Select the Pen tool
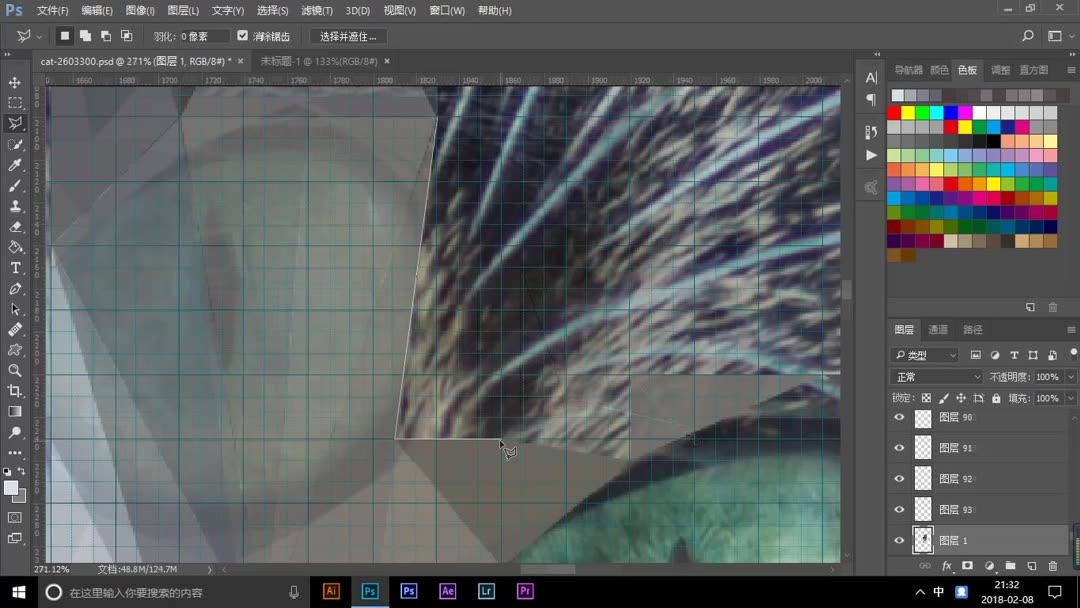 click(x=14, y=288)
